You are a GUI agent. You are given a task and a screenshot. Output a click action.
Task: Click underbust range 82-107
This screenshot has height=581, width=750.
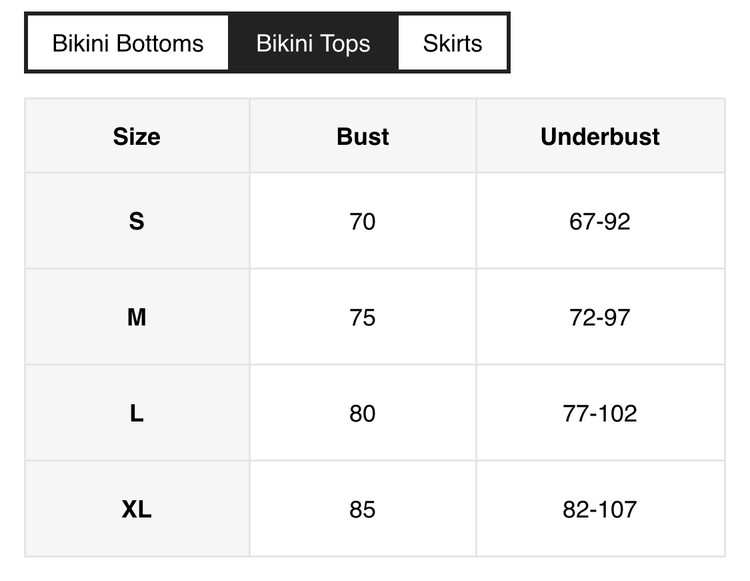click(x=600, y=509)
